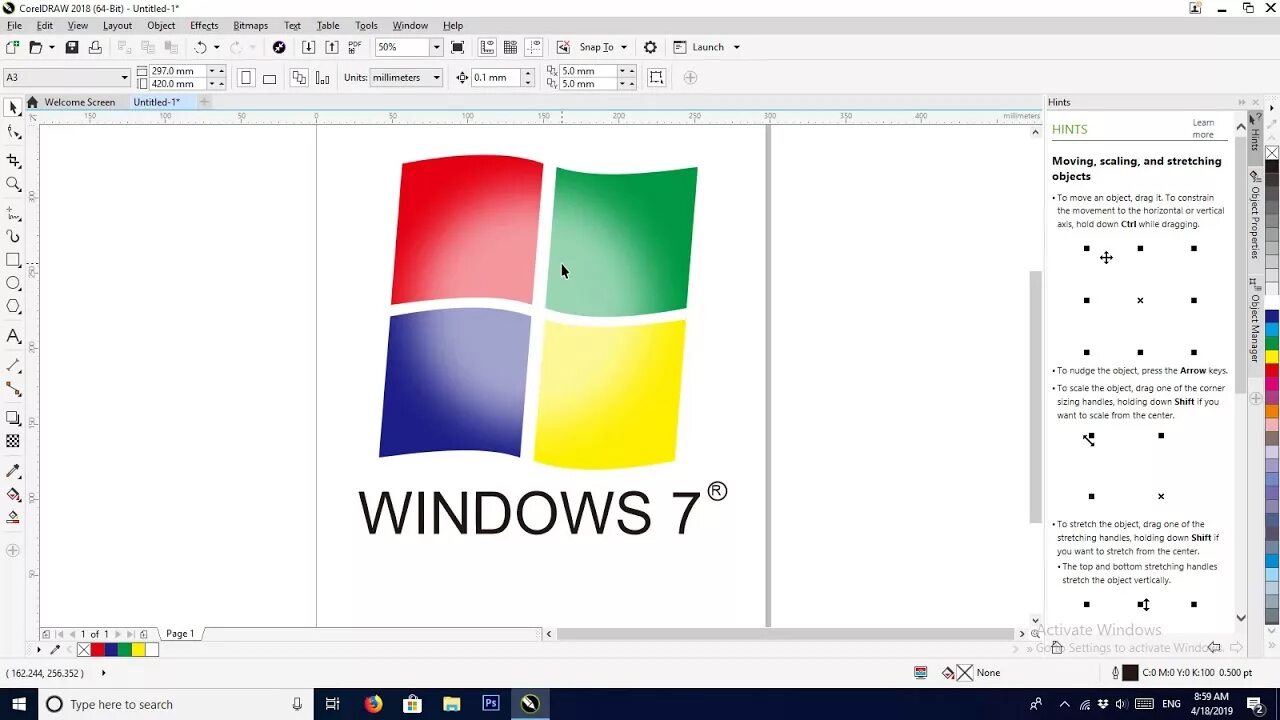Turn off snapping toggle

coord(563,47)
